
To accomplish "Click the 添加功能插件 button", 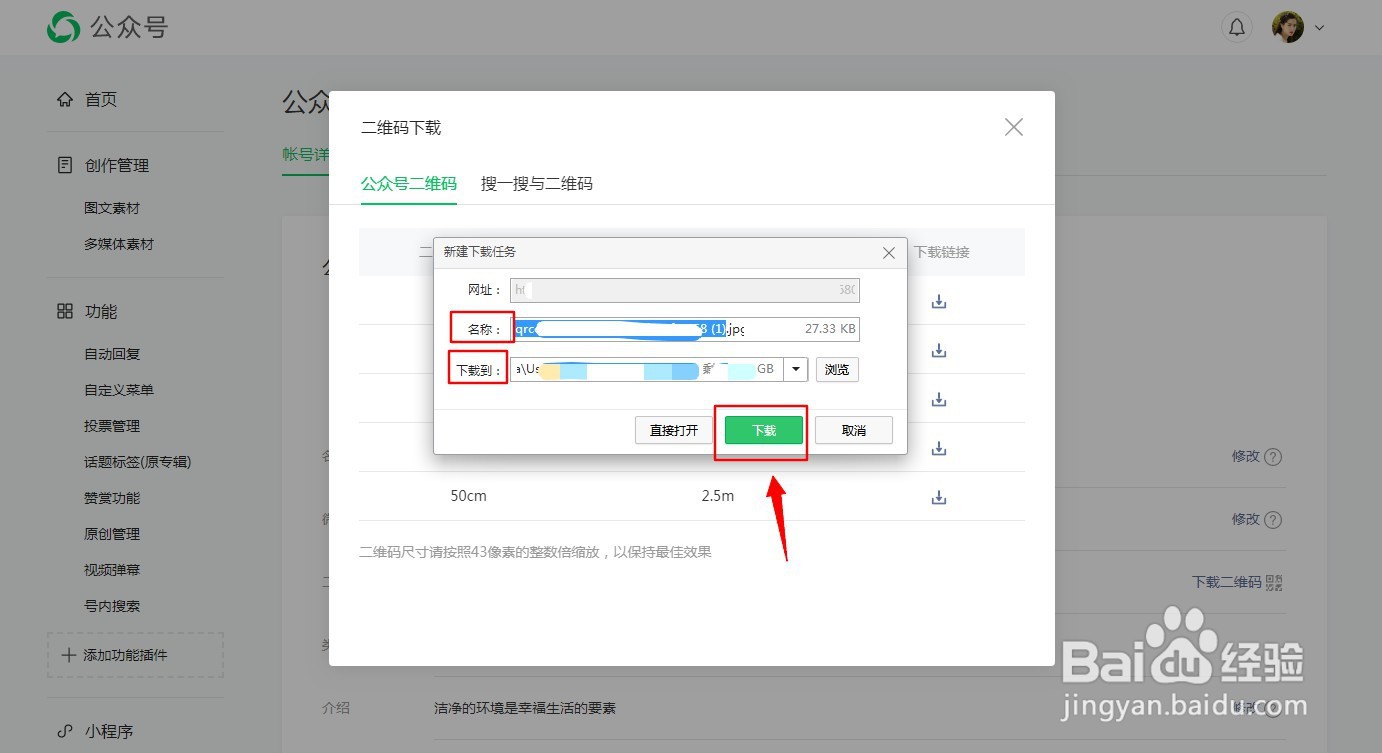I will click(x=135, y=655).
